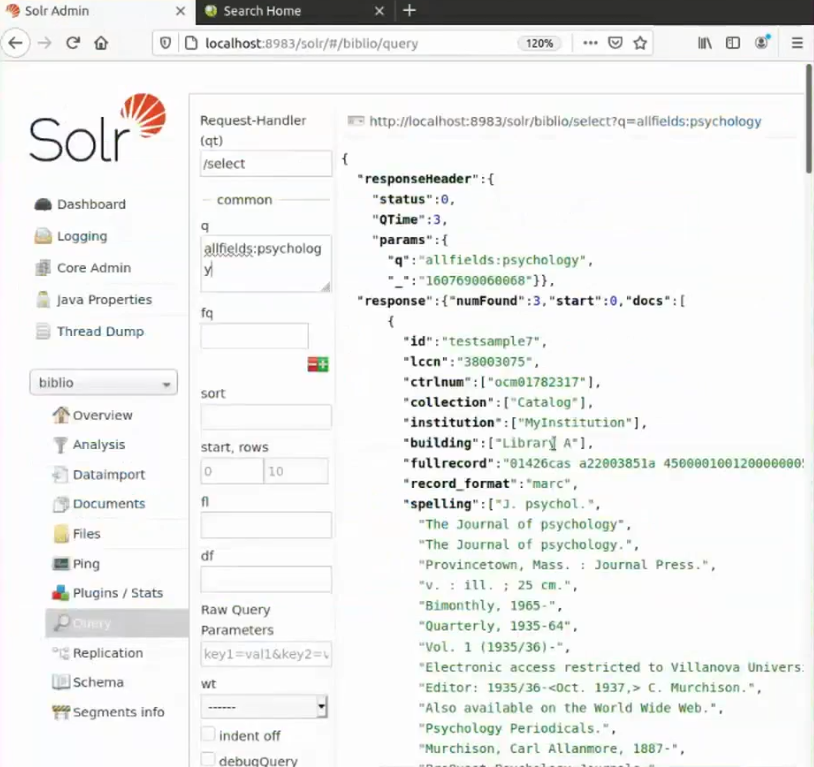Click the Ping terminal icon
This screenshot has height=767, width=814.
click(61, 563)
